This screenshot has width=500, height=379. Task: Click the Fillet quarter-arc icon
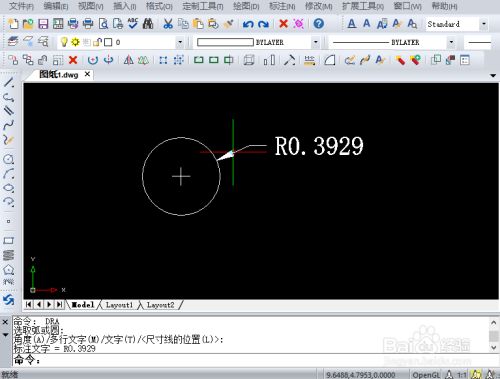coord(329,60)
